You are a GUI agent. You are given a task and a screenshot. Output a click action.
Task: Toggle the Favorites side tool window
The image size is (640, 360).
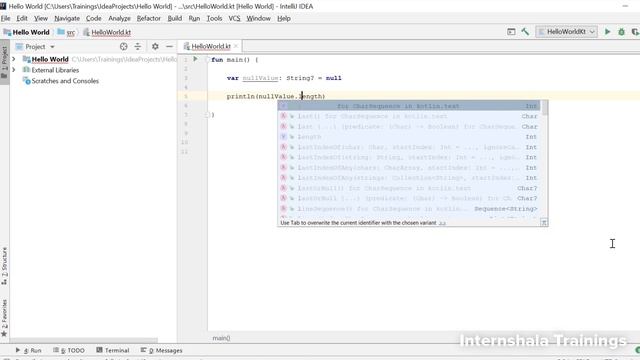coord(4,318)
